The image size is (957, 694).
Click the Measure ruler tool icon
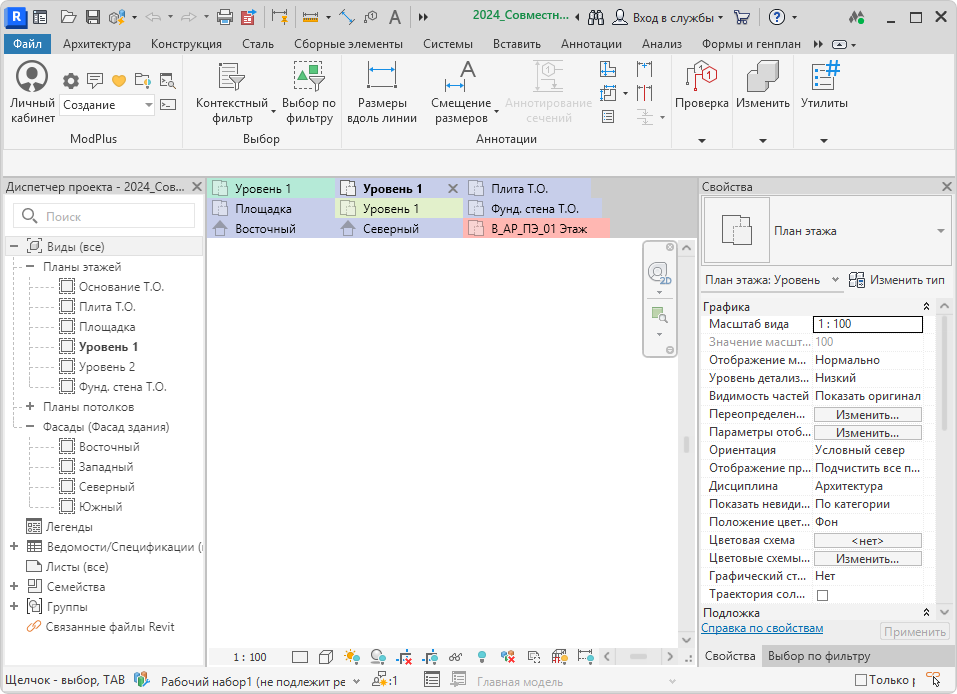[310, 17]
